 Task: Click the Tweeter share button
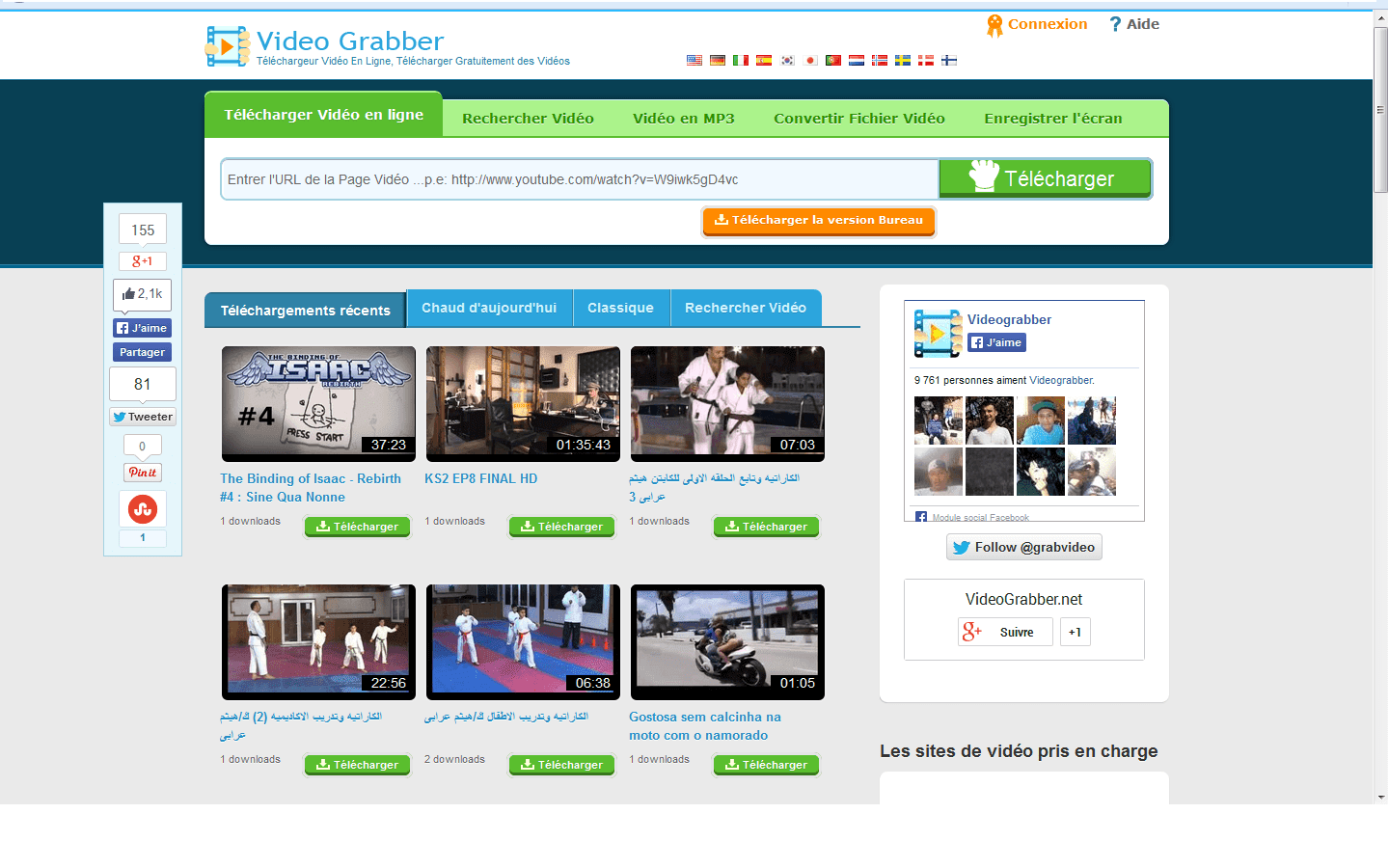point(143,417)
